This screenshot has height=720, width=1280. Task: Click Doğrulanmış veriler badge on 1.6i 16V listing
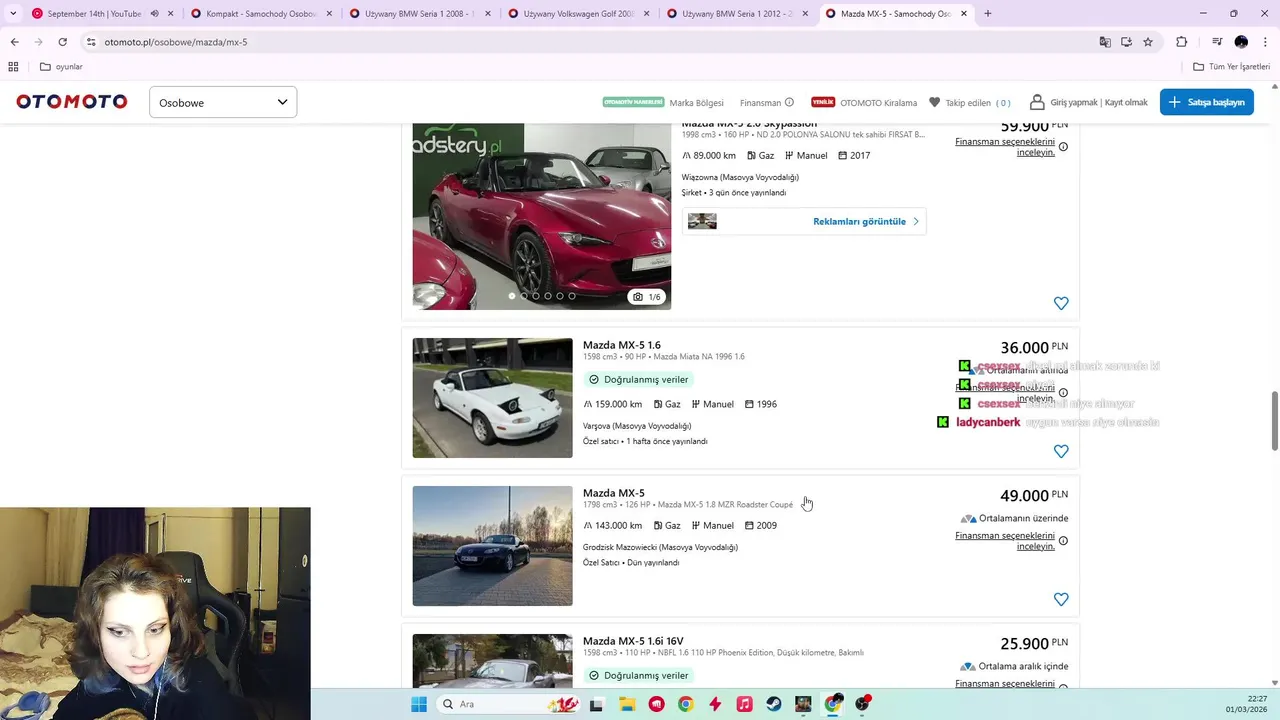[x=639, y=676]
